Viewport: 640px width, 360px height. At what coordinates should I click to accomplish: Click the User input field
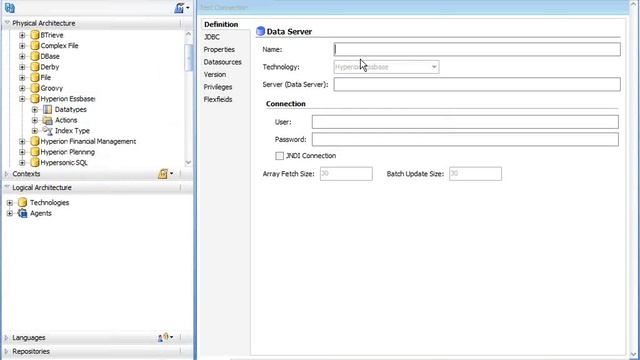click(465, 122)
